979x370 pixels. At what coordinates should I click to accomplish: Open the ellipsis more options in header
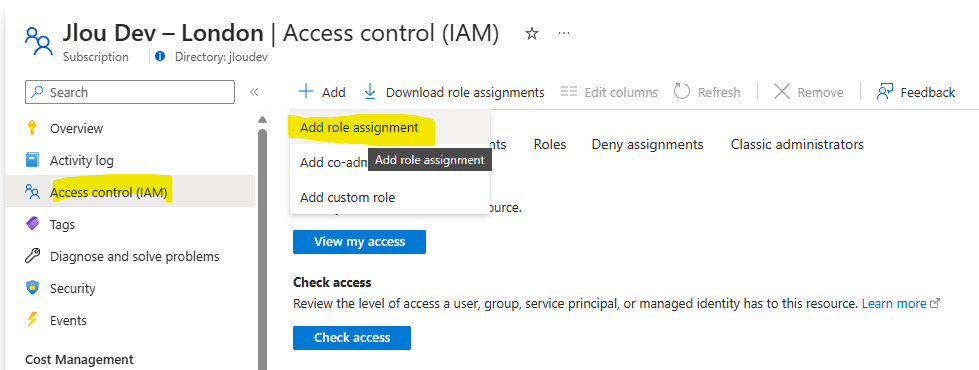tap(564, 33)
